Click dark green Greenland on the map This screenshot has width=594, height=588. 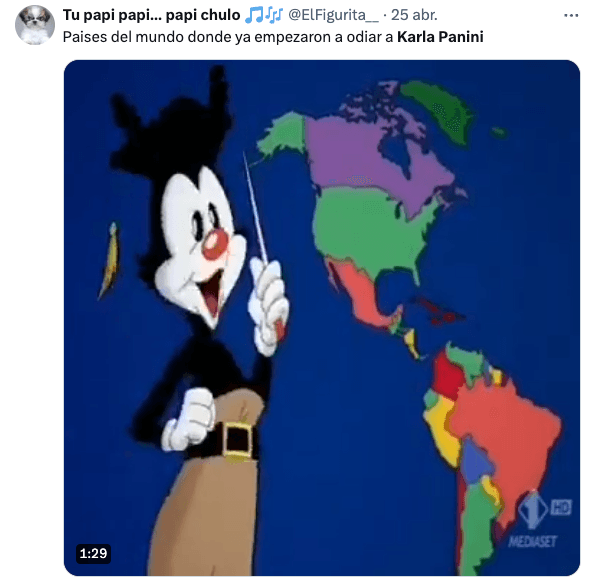point(439,108)
